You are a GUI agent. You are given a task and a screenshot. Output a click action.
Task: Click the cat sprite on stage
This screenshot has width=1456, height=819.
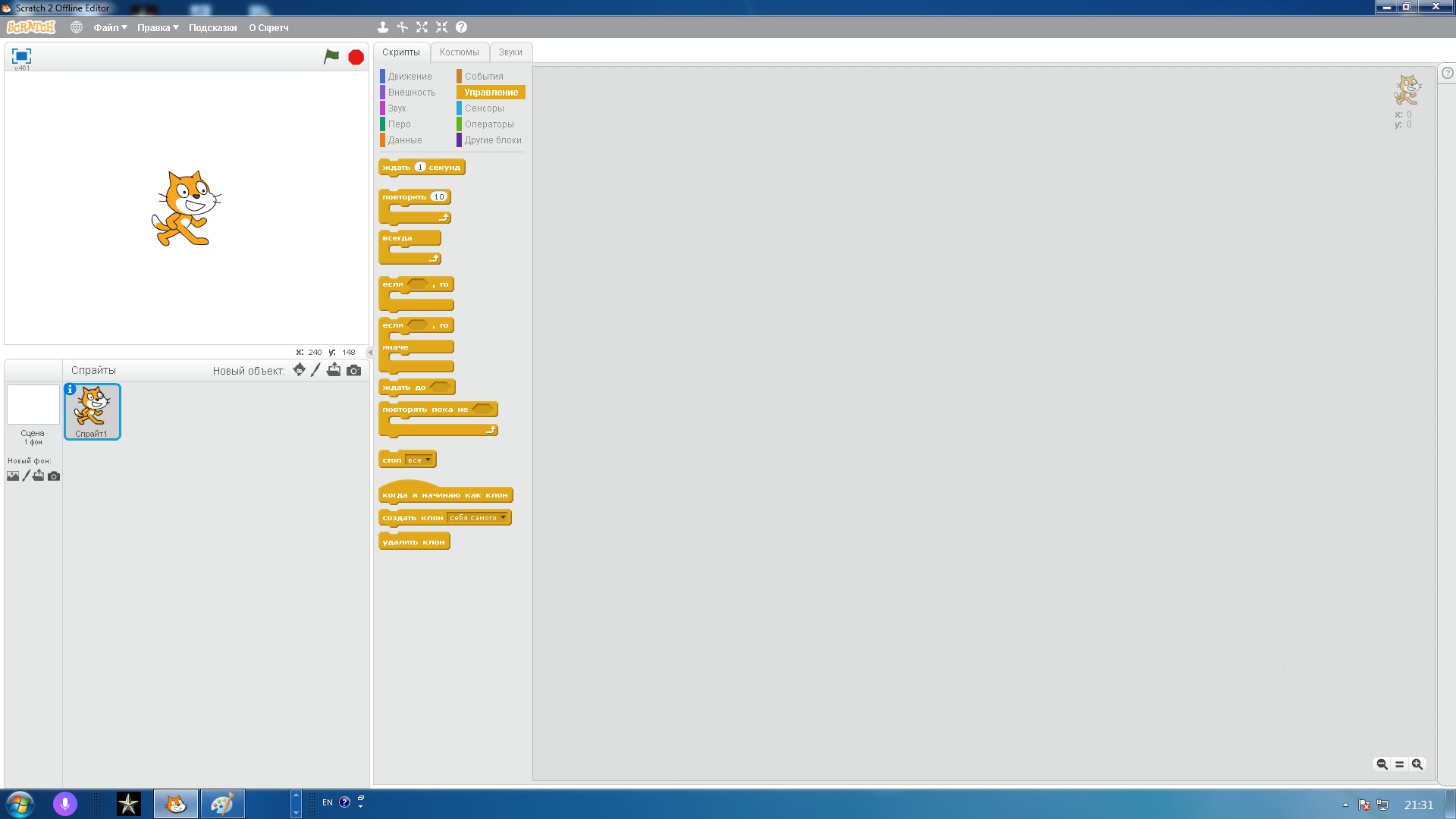point(186,209)
